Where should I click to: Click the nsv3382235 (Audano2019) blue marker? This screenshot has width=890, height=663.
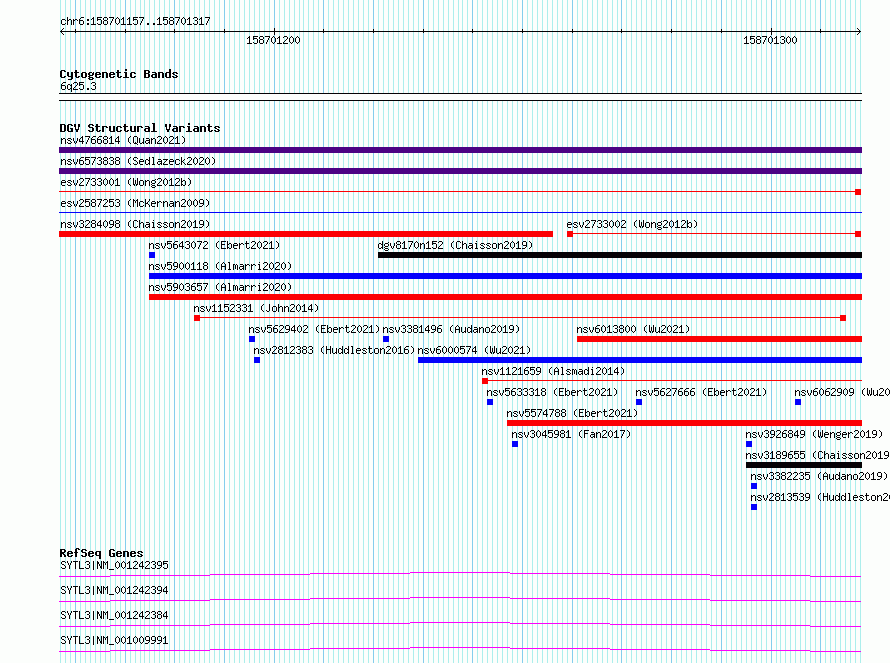tap(754, 486)
